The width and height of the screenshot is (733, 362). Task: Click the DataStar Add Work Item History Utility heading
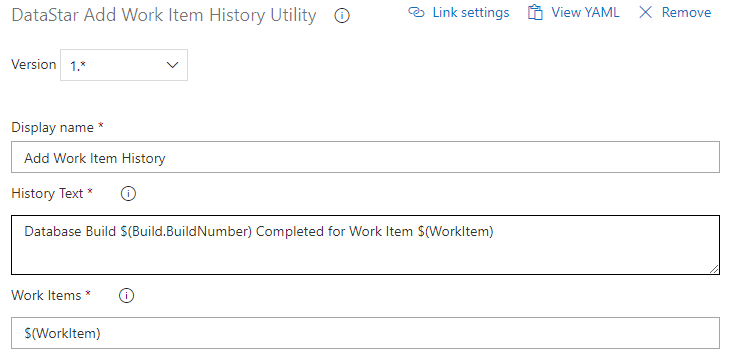pos(164,15)
